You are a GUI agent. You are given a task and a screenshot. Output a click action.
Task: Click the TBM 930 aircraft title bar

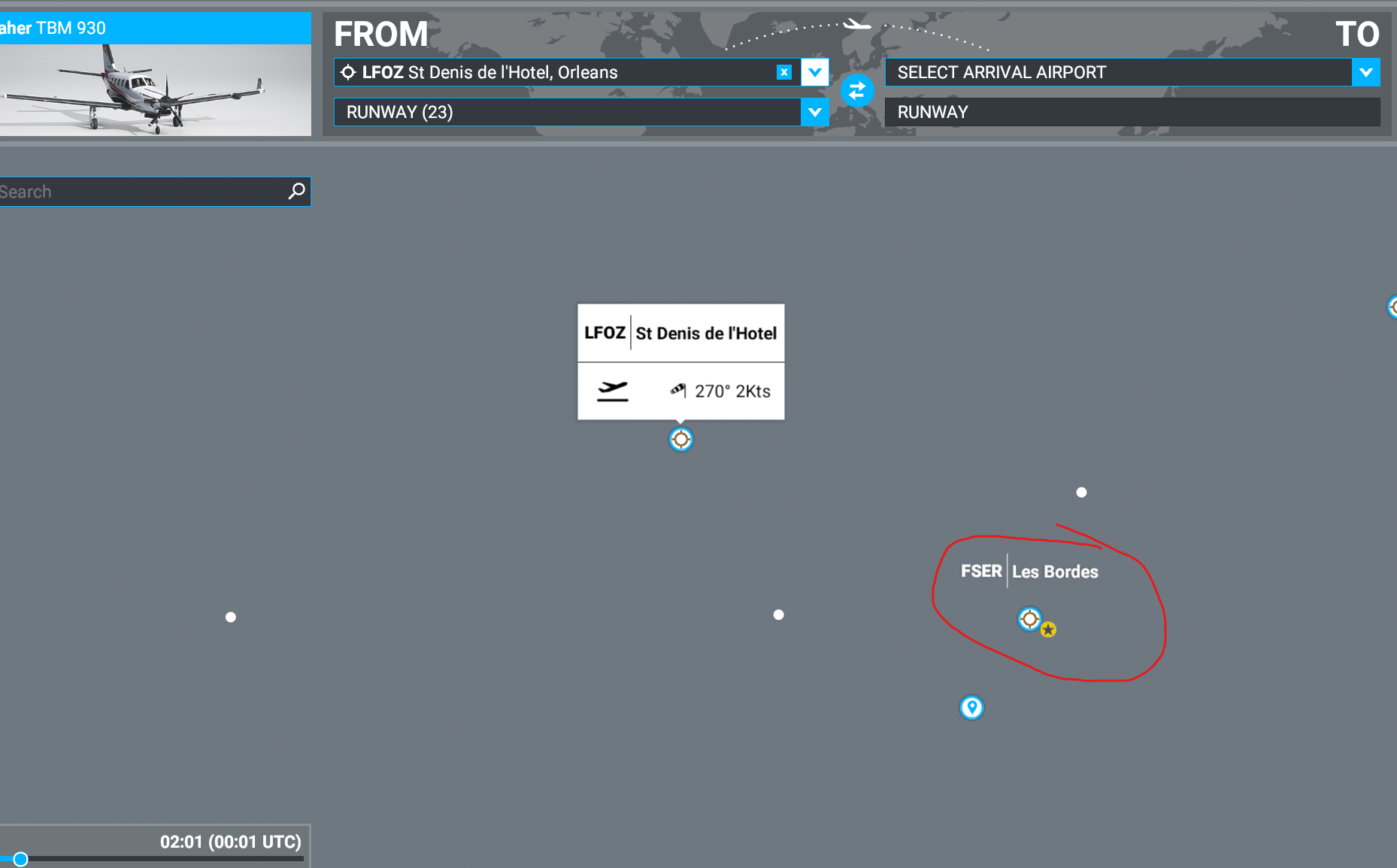[155, 29]
